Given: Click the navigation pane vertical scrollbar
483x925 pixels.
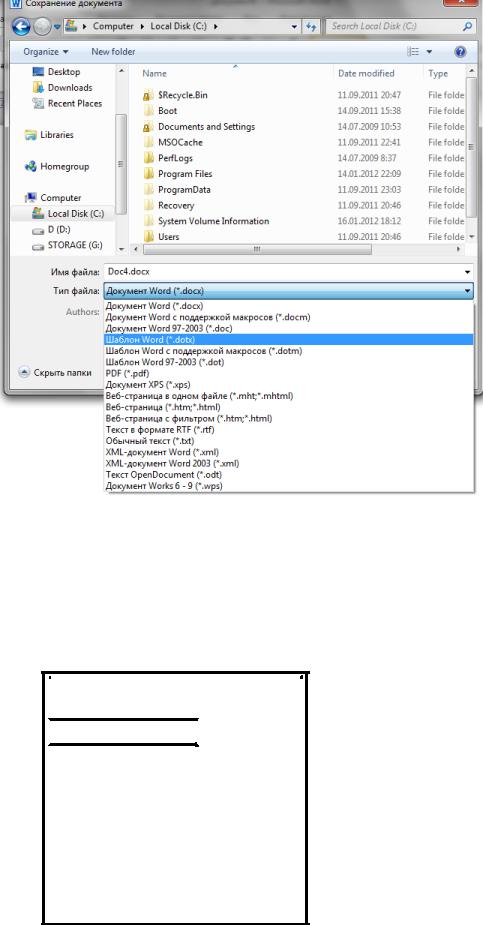Looking at the screenshot, I should coord(121,163).
